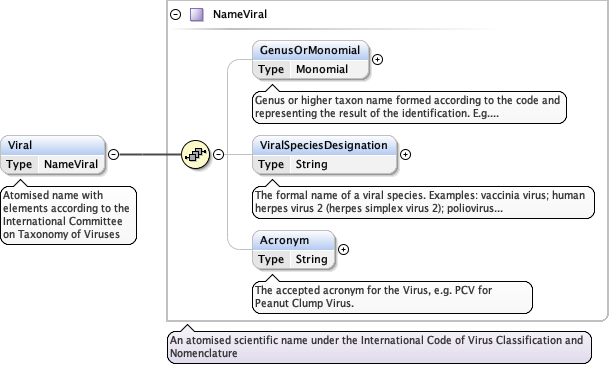
Task: Click the String type of Acronym
Action: 311,259
